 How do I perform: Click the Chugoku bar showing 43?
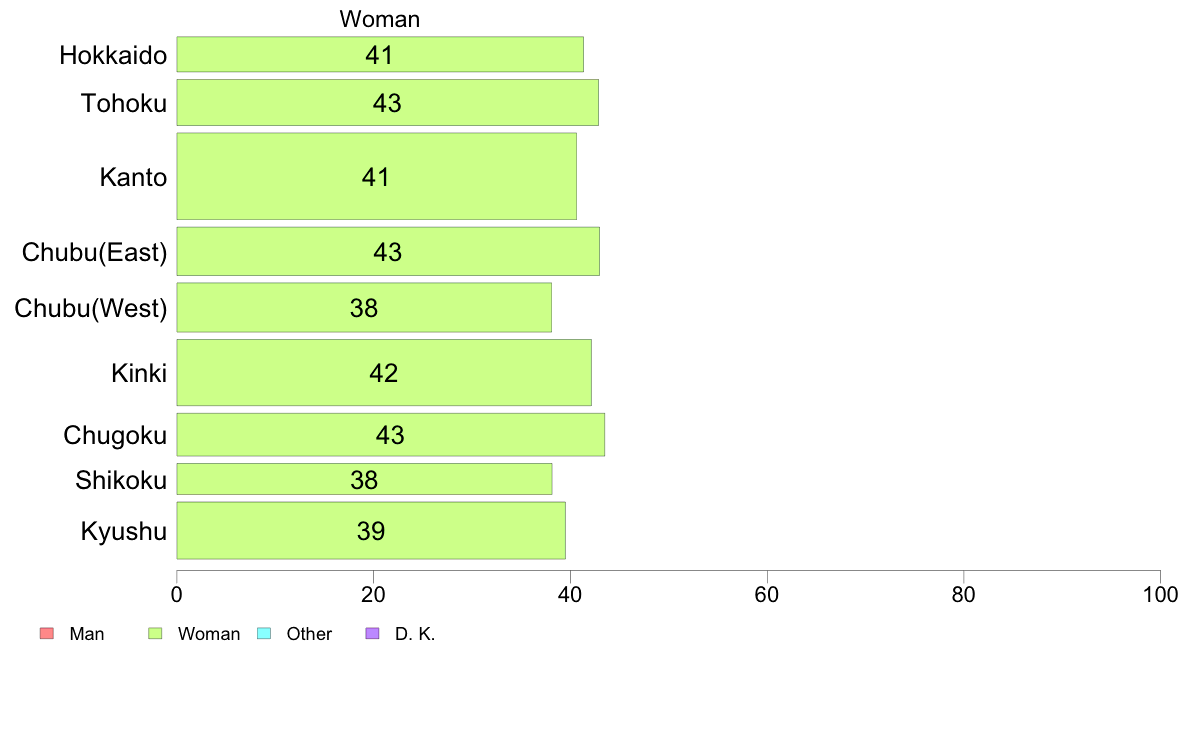tap(390, 435)
